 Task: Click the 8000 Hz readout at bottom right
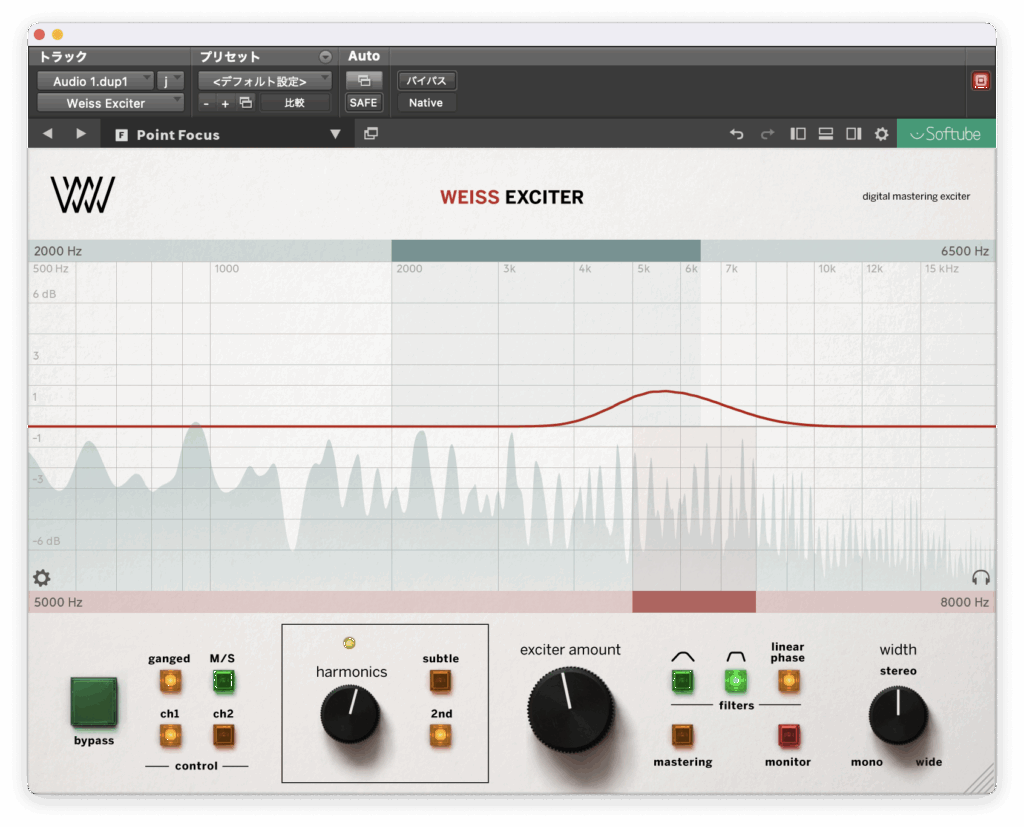pyautogui.click(x=965, y=602)
